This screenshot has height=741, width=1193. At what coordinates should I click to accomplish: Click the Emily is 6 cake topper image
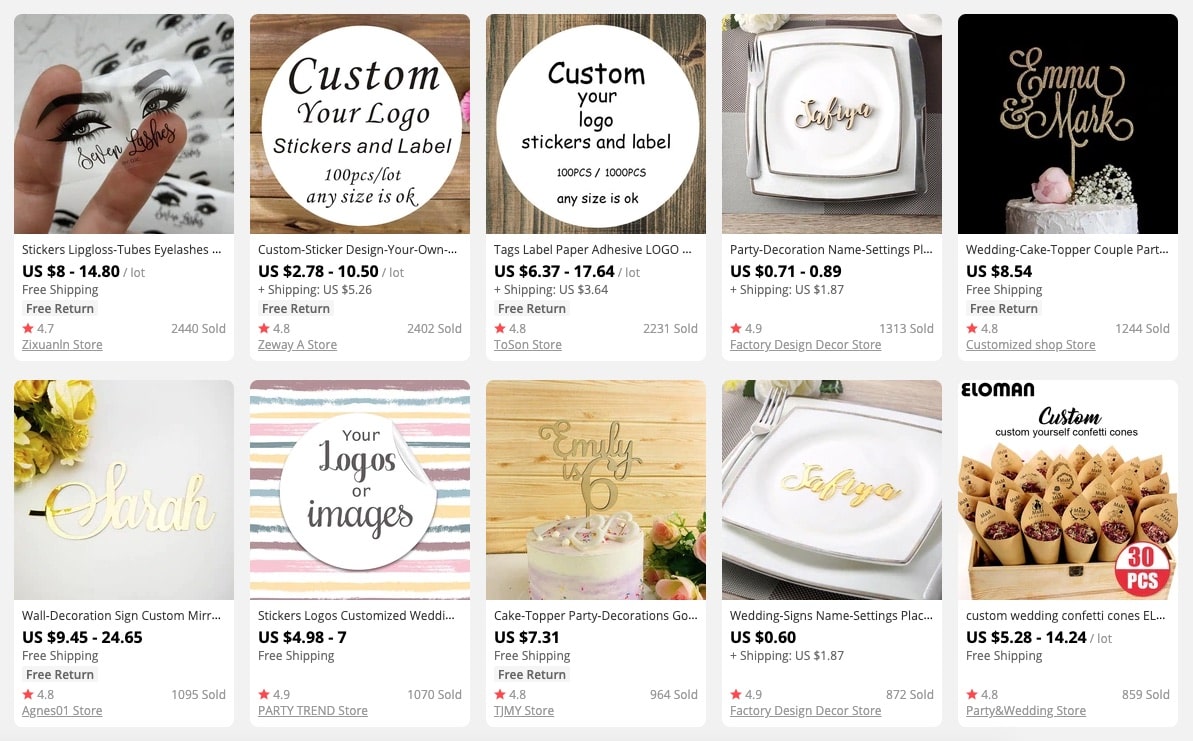coord(596,489)
